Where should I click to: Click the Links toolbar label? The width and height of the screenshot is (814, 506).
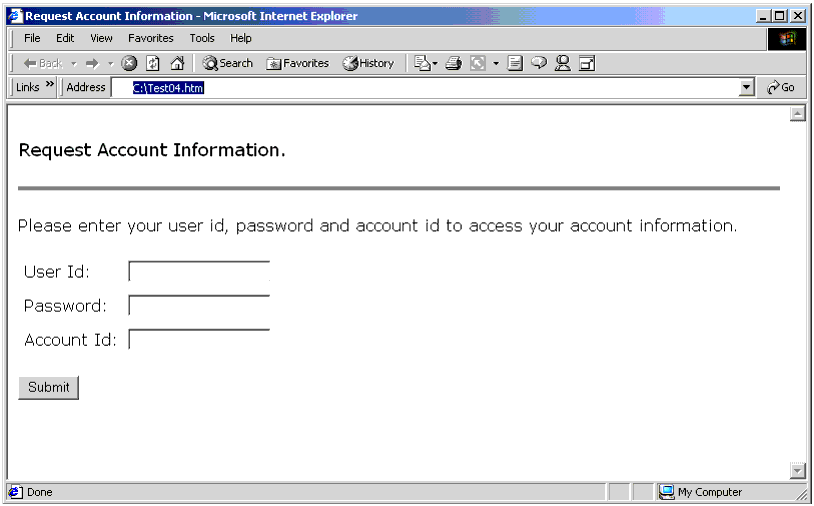[x=28, y=87]
